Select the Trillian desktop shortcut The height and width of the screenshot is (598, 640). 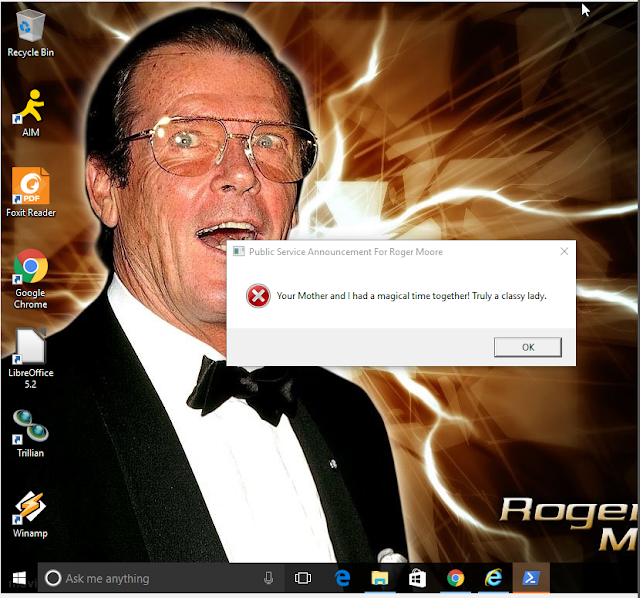[30, 433]
